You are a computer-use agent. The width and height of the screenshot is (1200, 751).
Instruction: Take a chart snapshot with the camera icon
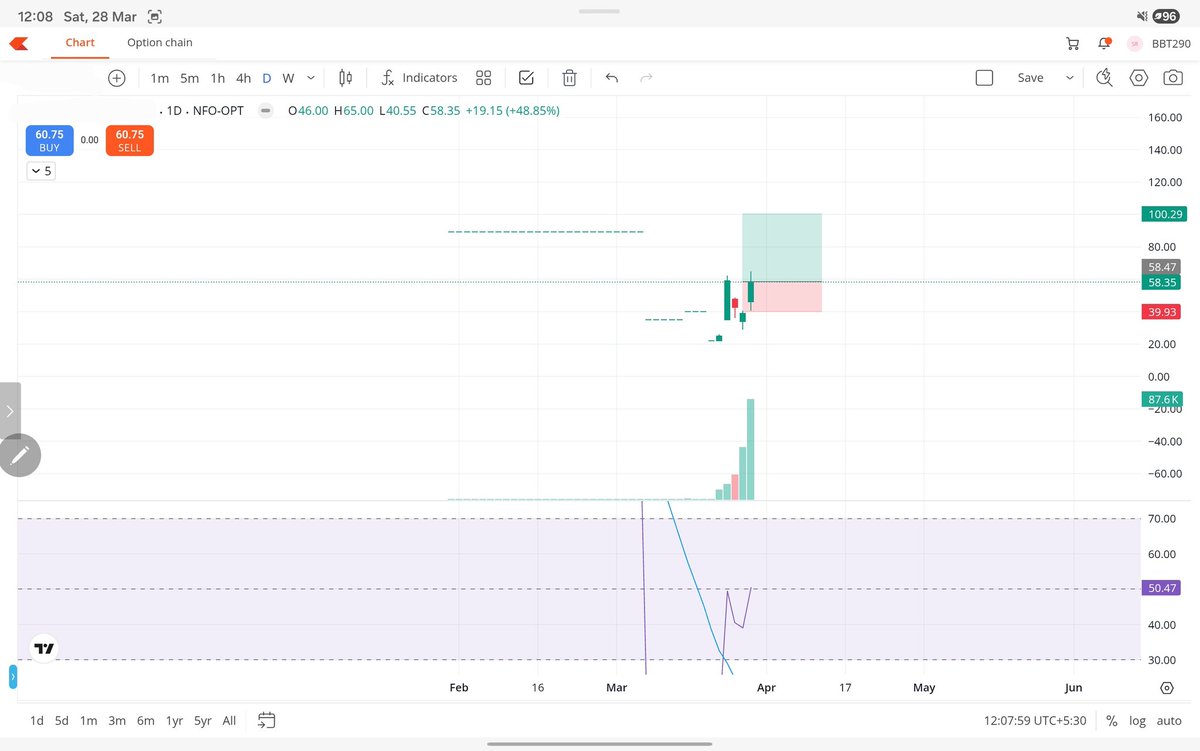click(x=1171, y=78)
